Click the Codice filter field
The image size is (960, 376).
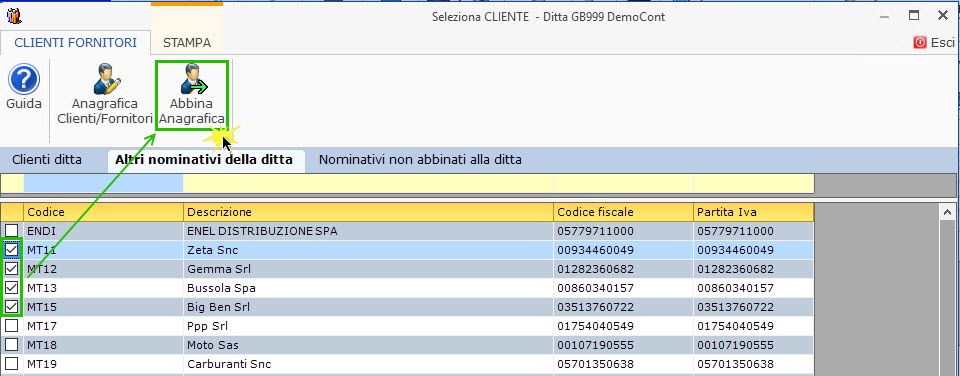103,183
